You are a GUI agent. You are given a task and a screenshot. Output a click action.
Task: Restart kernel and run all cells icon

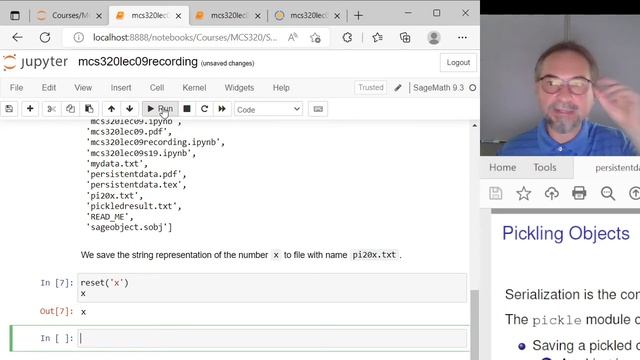click(x=222, y=109)
